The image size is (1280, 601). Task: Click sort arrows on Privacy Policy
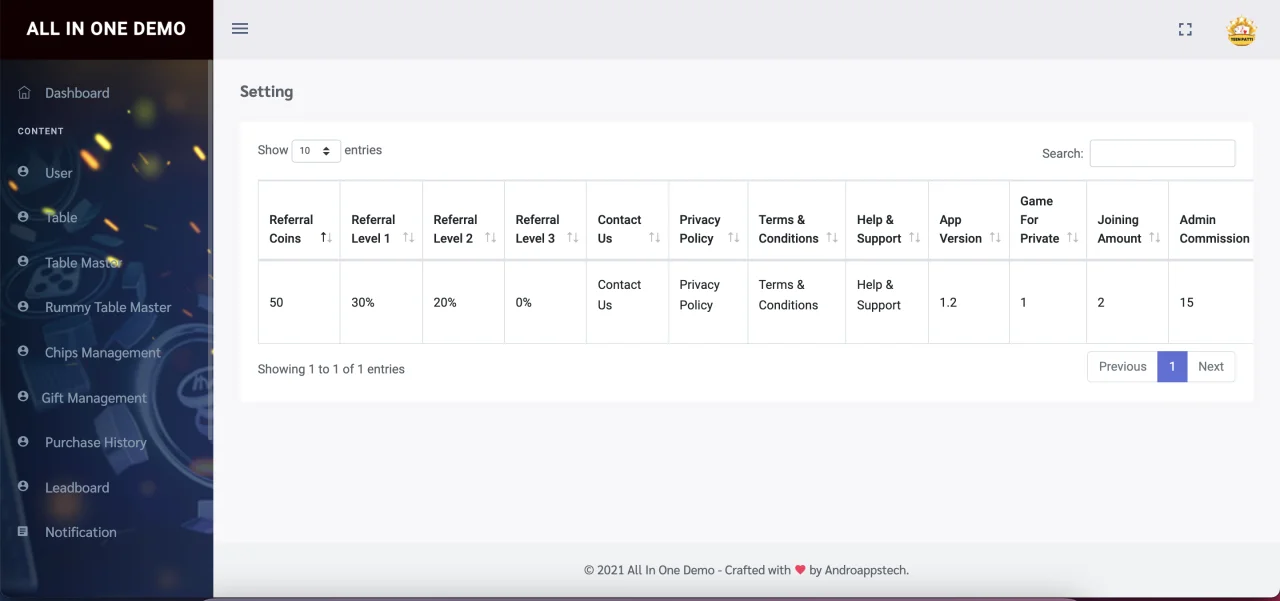click(x=733, y=238)
